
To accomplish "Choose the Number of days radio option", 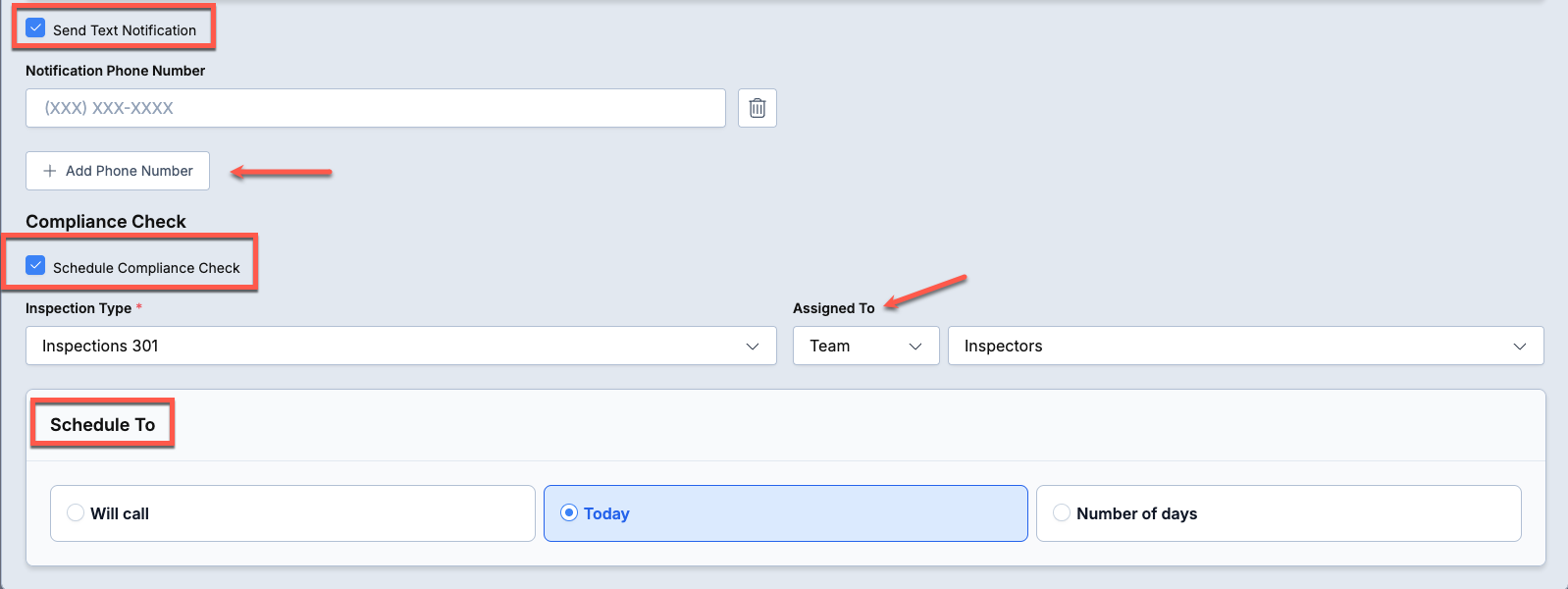I will pos(1062,512).
